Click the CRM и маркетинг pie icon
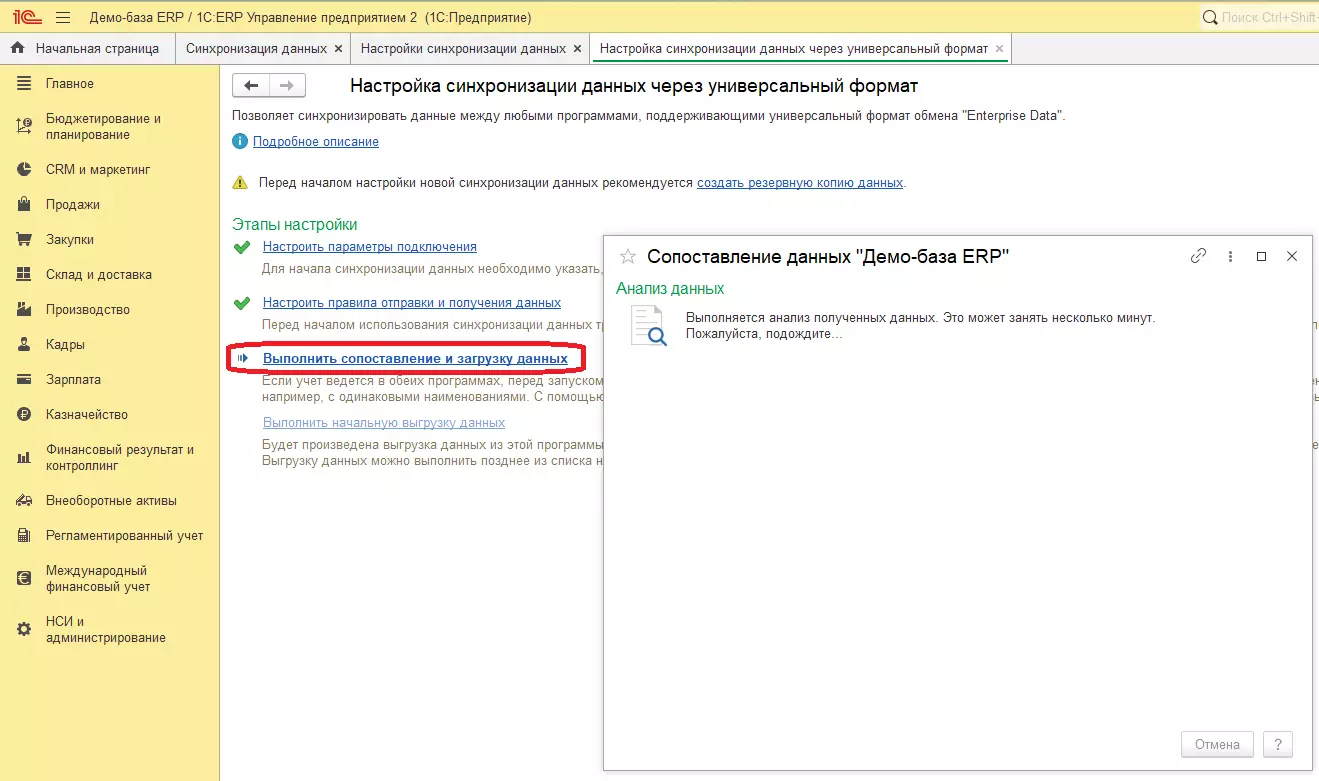 25,170
